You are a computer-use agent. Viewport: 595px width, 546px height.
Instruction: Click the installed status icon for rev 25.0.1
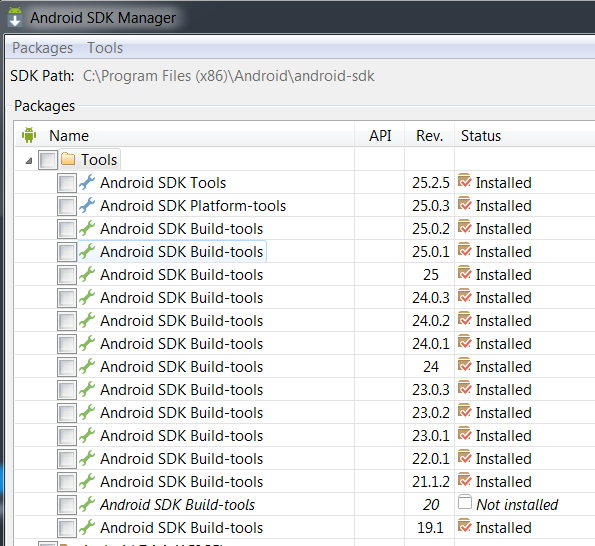pos(464,250)
